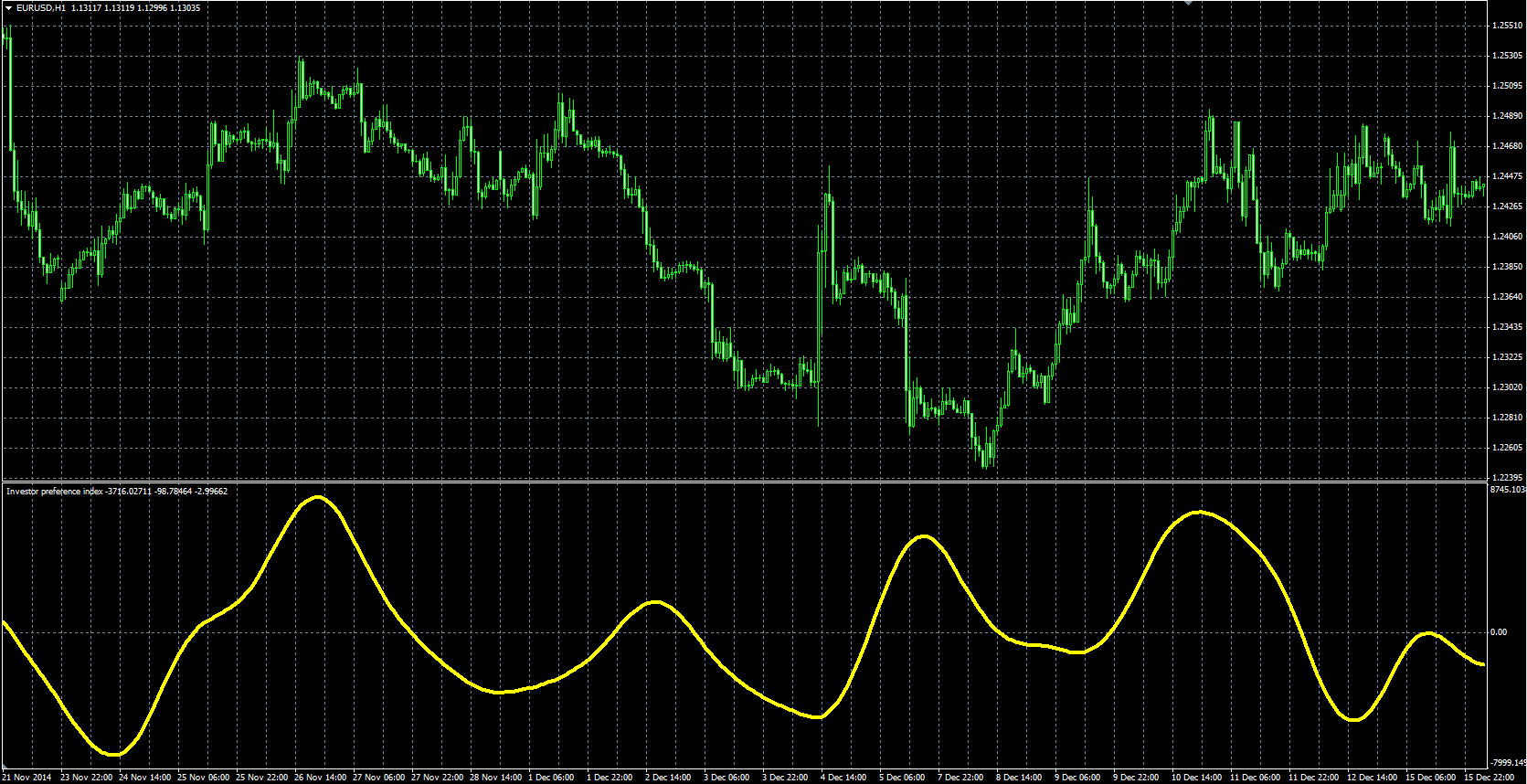Click the 1.22395 price level
The image size is (1527, 784).
point(1507,478)
